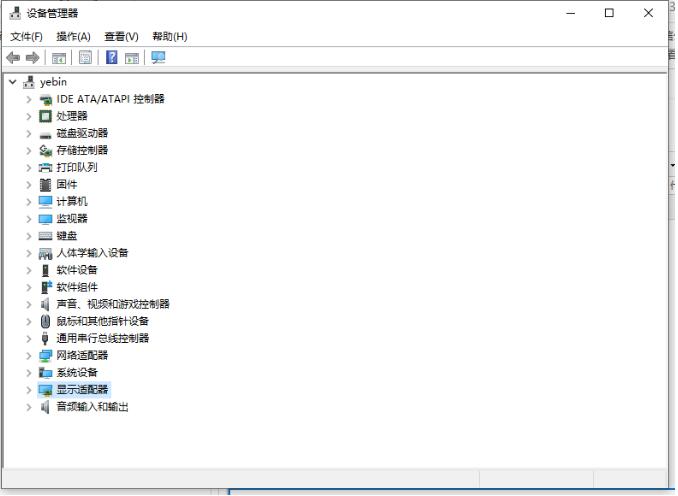The width and height of the screenshot is (678, 496).
Task: Click the blue Help question-mark icon
Action: tap(112, 57)
